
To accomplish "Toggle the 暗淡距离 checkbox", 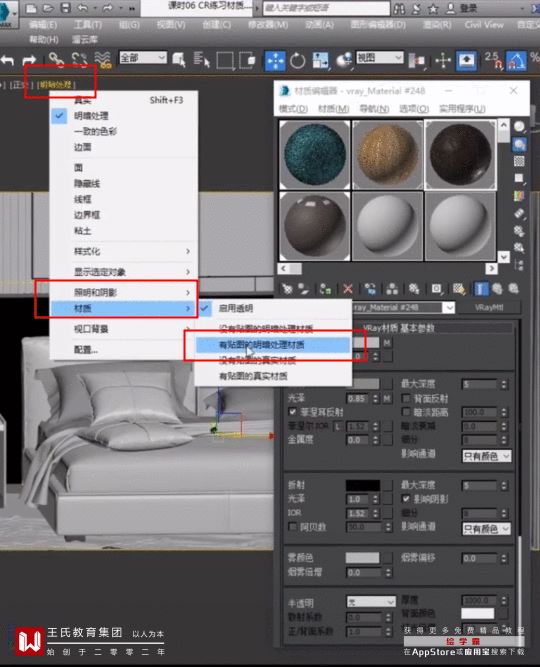I will [x=406, y=412].
